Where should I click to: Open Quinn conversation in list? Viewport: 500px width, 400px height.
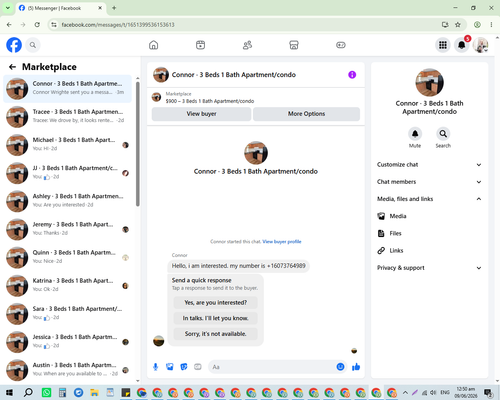pos(67,257)
